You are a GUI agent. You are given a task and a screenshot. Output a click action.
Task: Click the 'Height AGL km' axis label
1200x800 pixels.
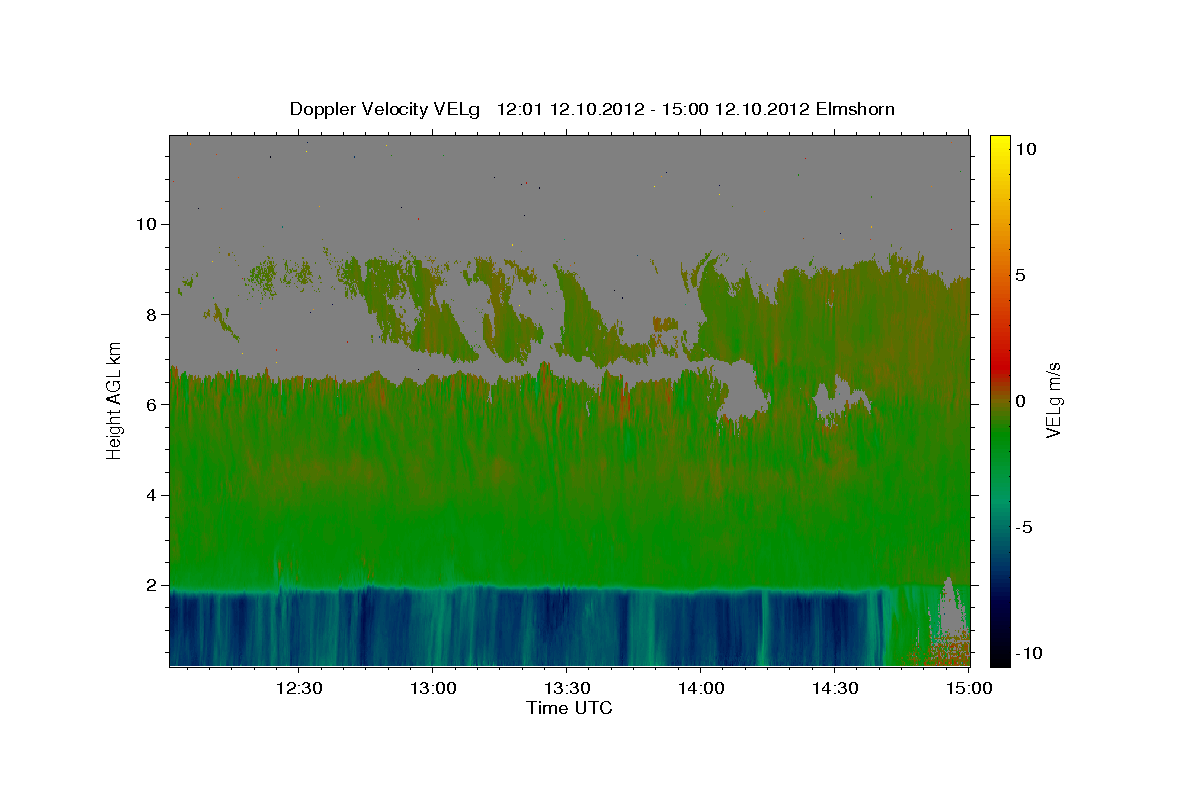(x=115, y=400)
